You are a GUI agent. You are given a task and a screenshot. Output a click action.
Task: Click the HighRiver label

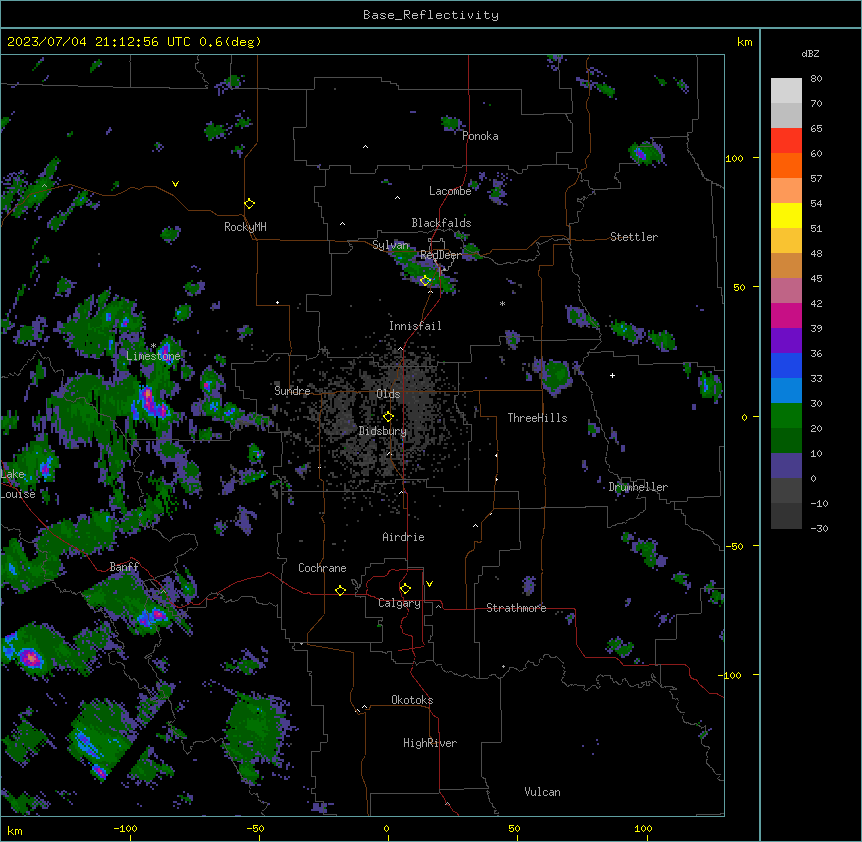[430, 743]
